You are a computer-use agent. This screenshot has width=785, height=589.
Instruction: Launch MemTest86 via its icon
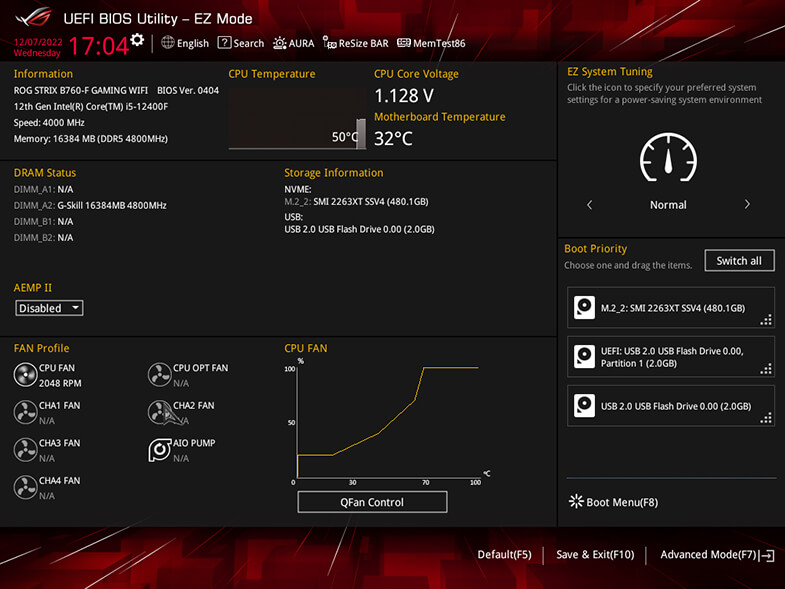[x=404, y=43]
